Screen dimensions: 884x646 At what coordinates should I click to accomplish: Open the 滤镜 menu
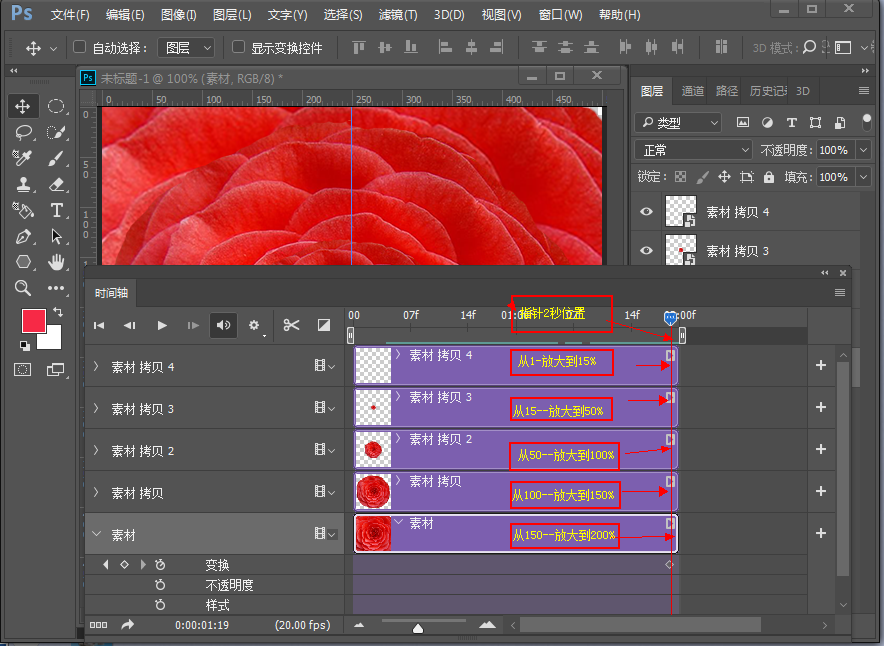396,15
